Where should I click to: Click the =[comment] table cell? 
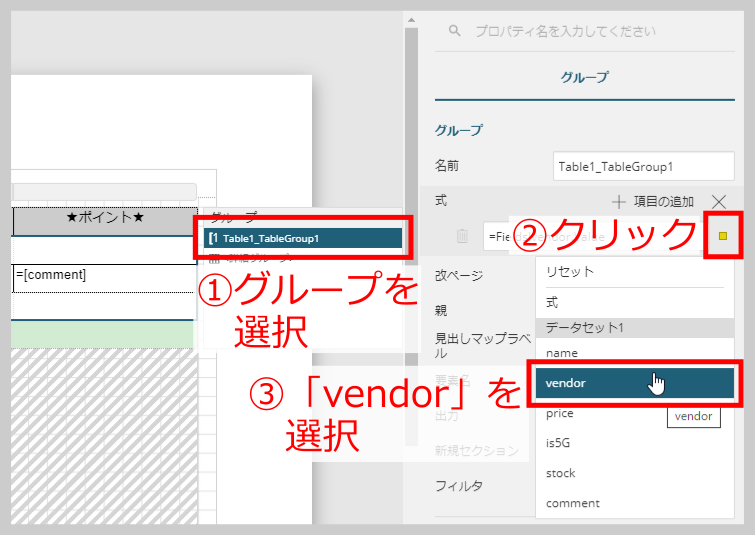point(104,278)
